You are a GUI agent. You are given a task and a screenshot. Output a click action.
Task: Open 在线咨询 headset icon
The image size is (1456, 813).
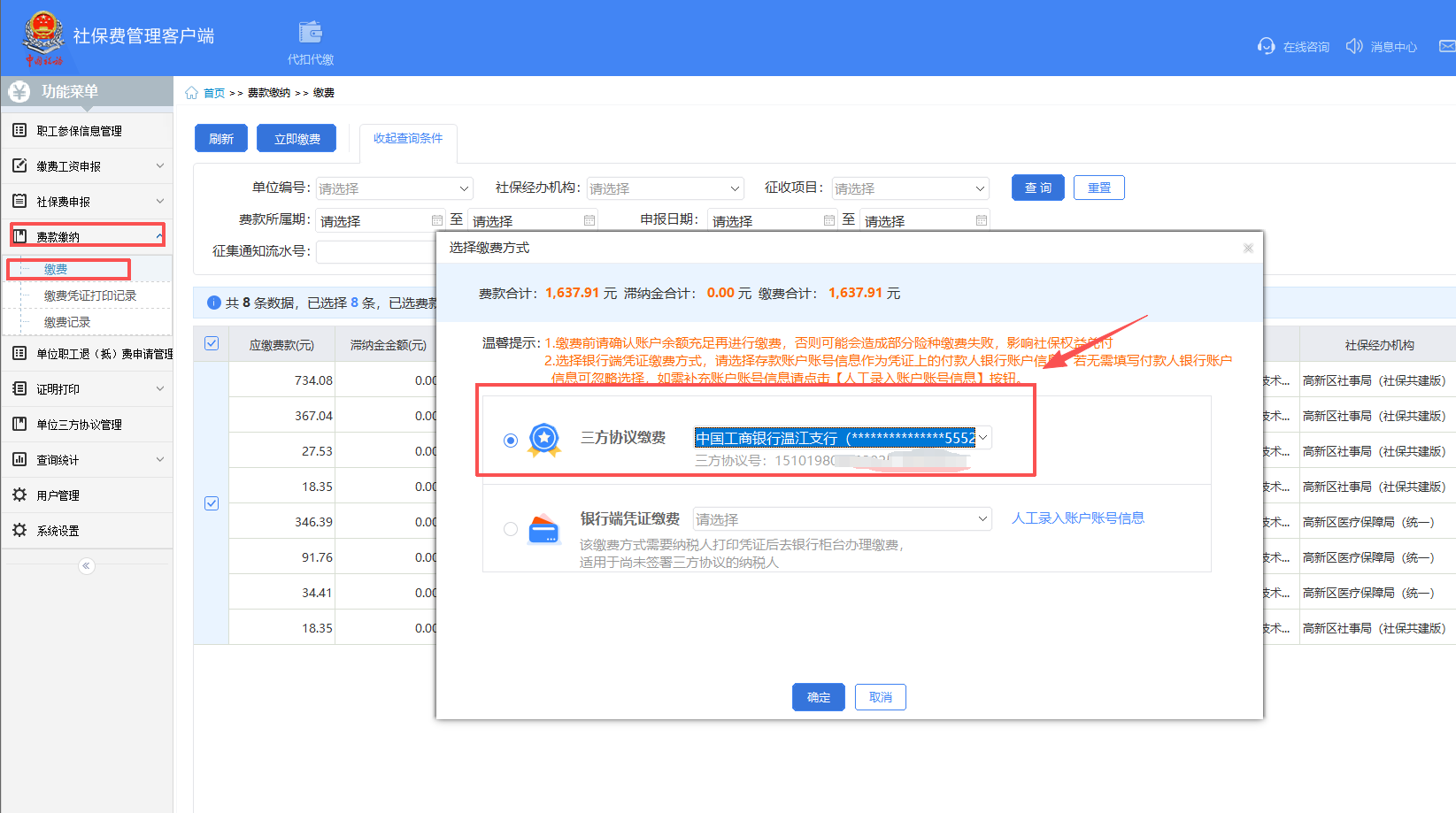tap(1266, 46)
